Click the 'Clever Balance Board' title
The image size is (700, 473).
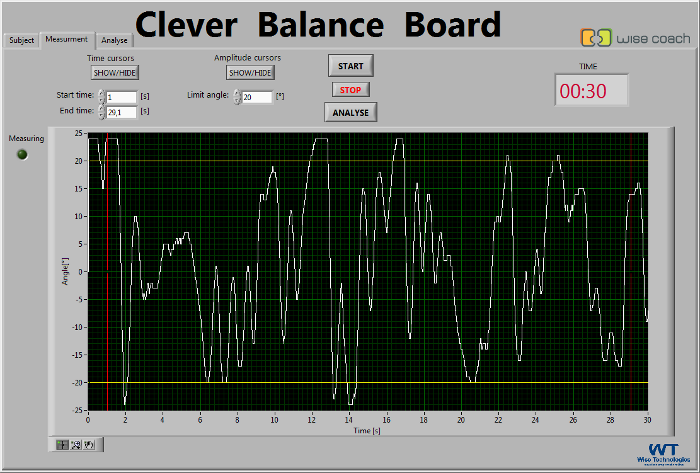coord(318,25)
